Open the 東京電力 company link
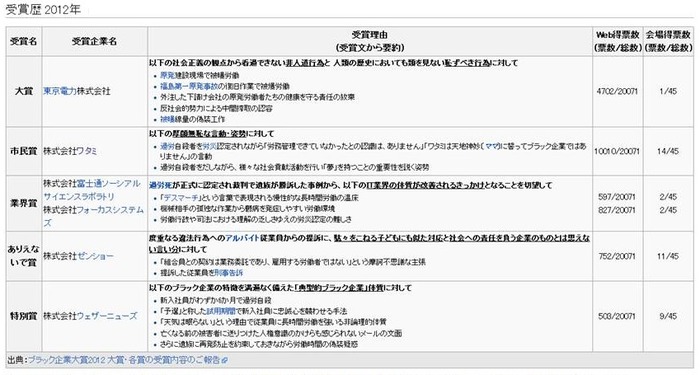The width and height of the screenshot is (700, 375). (60, 91)
